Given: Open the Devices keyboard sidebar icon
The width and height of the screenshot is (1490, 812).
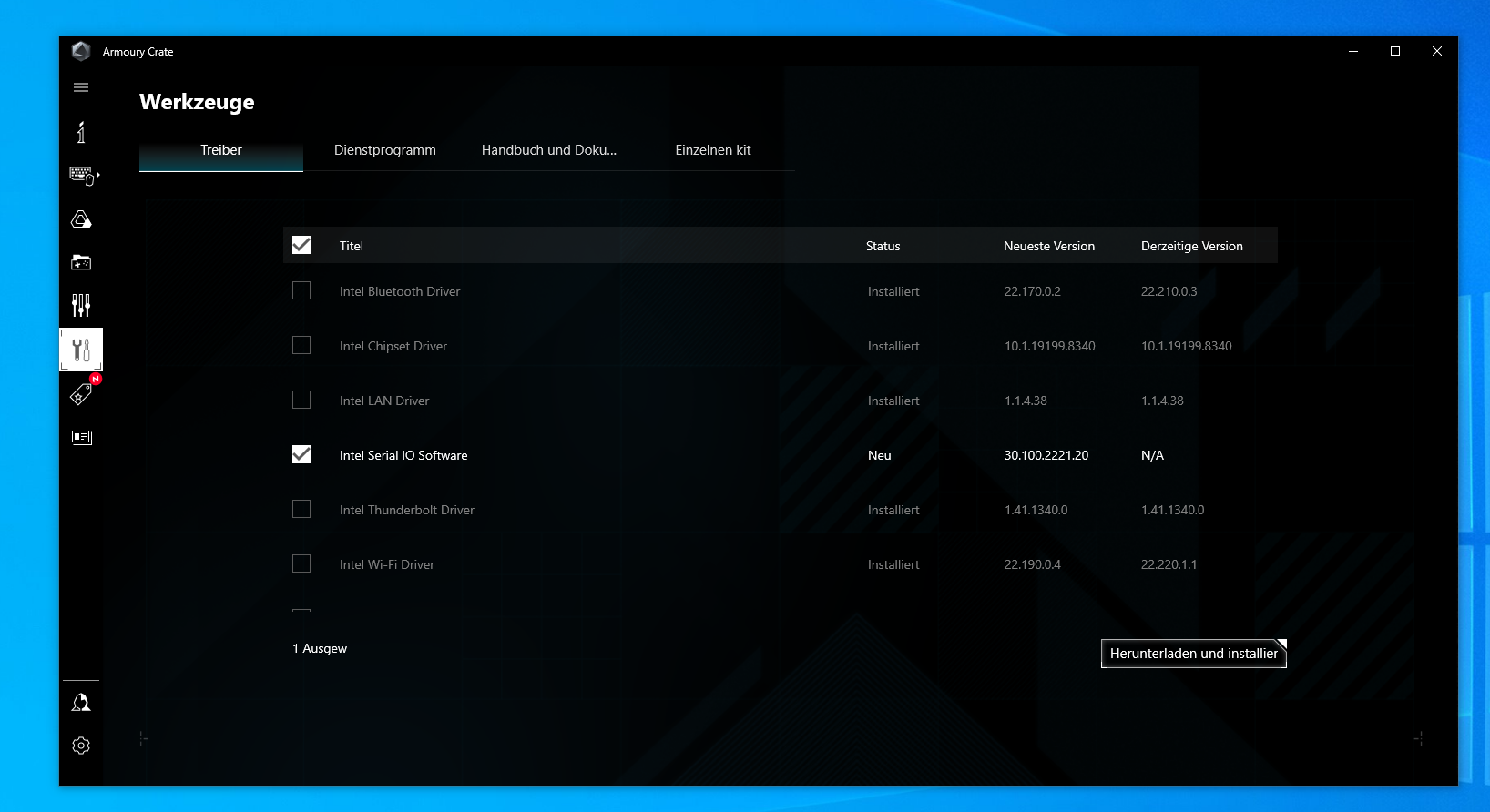Looking at the screenshot, I should [82, 176].
